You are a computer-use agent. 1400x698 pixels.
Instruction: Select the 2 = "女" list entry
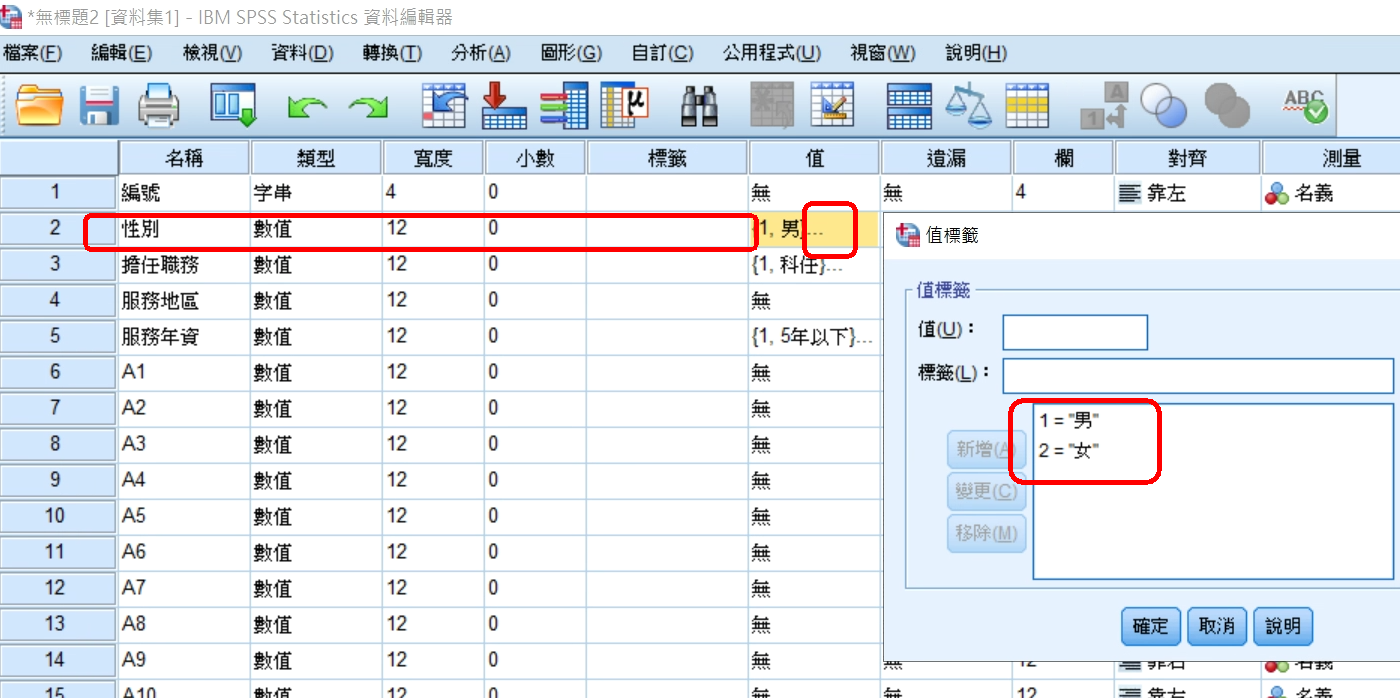tap(1069, 451)
